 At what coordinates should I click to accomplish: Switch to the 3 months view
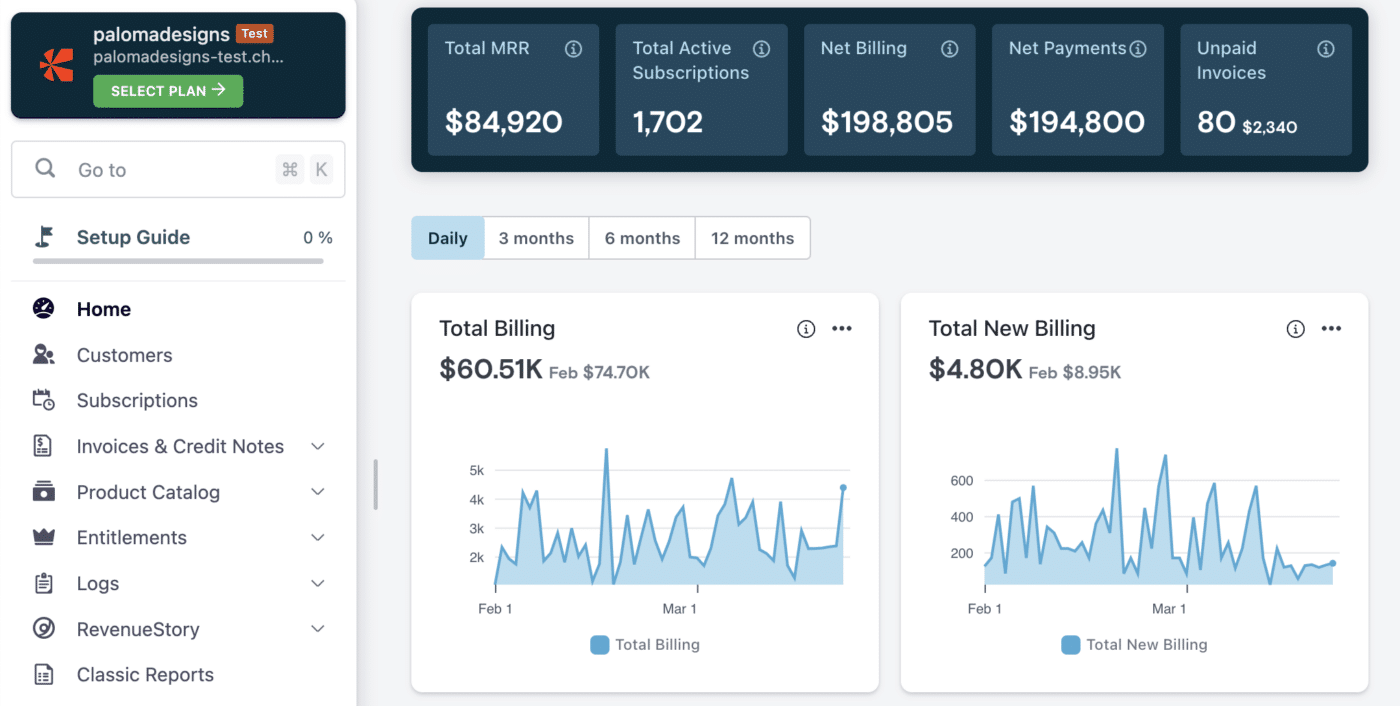[536, 238]
